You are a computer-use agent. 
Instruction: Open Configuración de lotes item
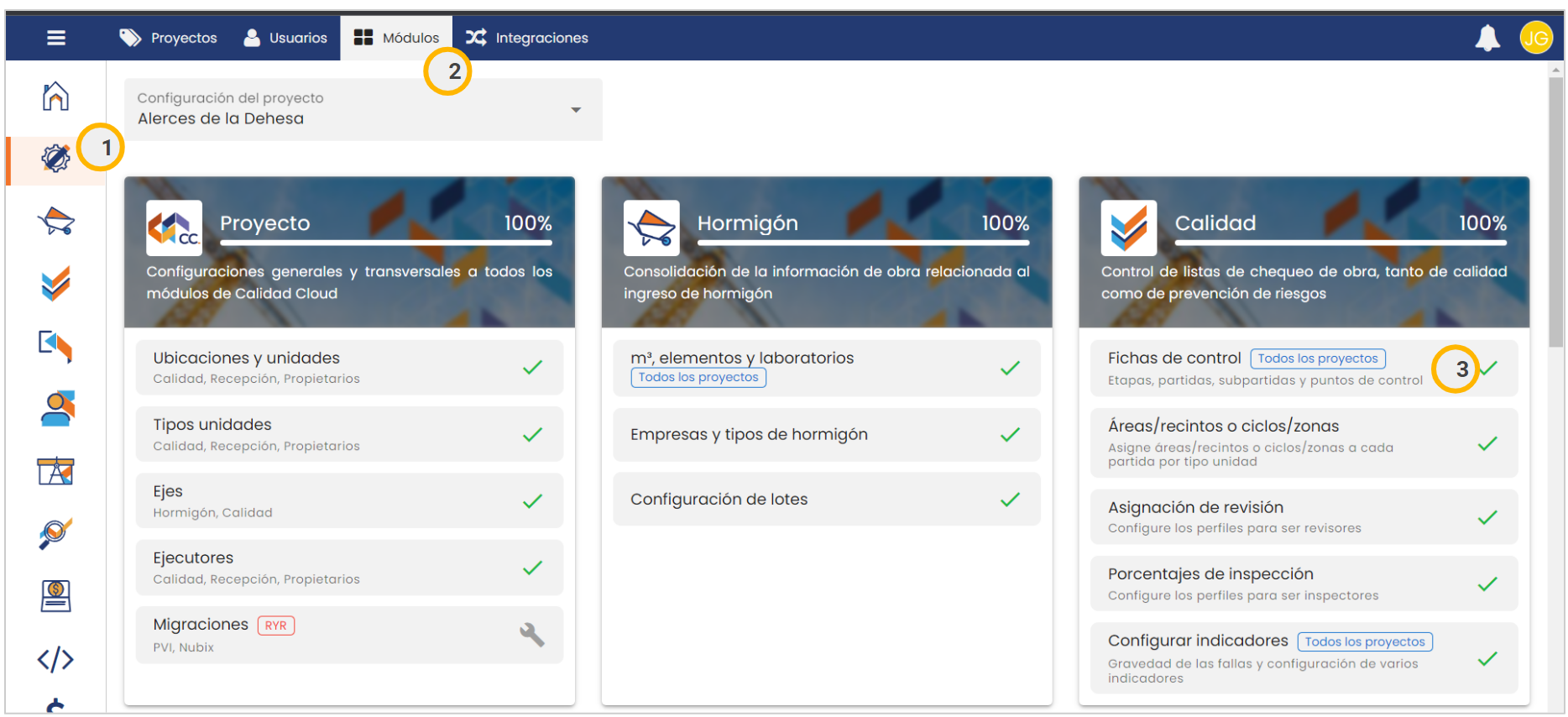tap(827, 499)
